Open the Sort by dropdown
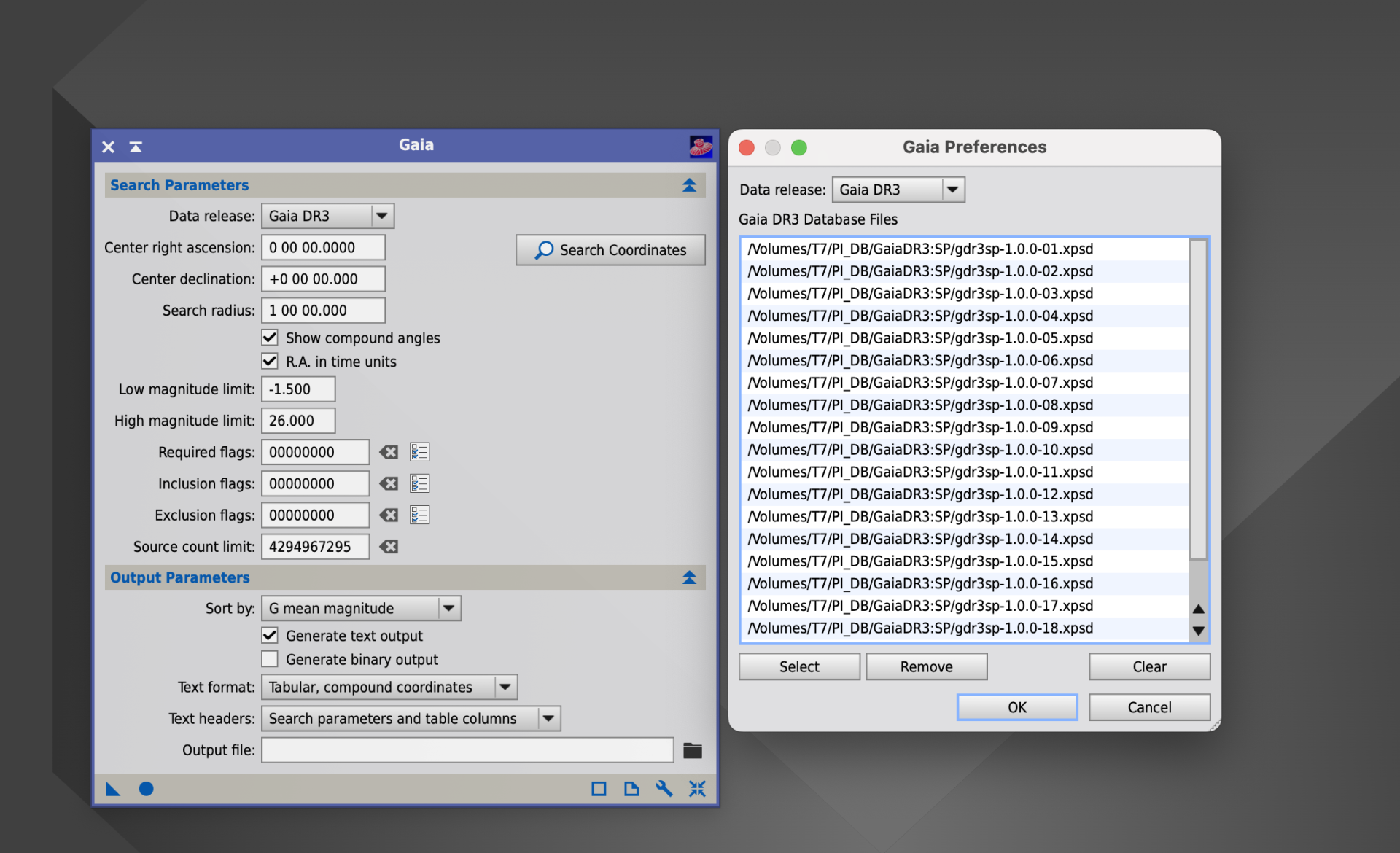The image size is (1400, 853). (x=361, y=608)
